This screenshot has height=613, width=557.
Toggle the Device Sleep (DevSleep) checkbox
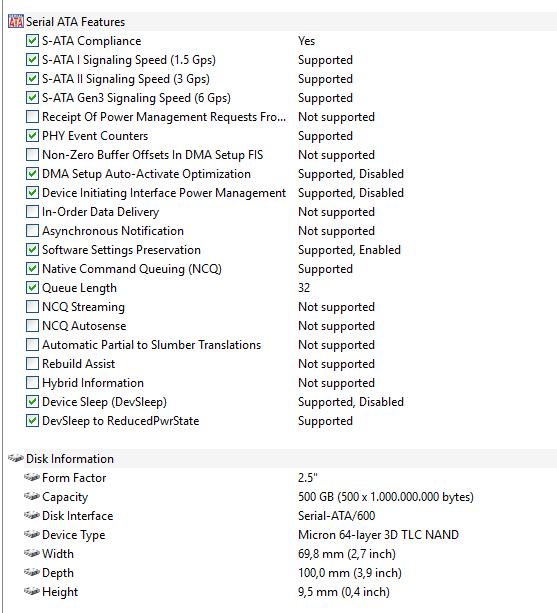point(32,401)
